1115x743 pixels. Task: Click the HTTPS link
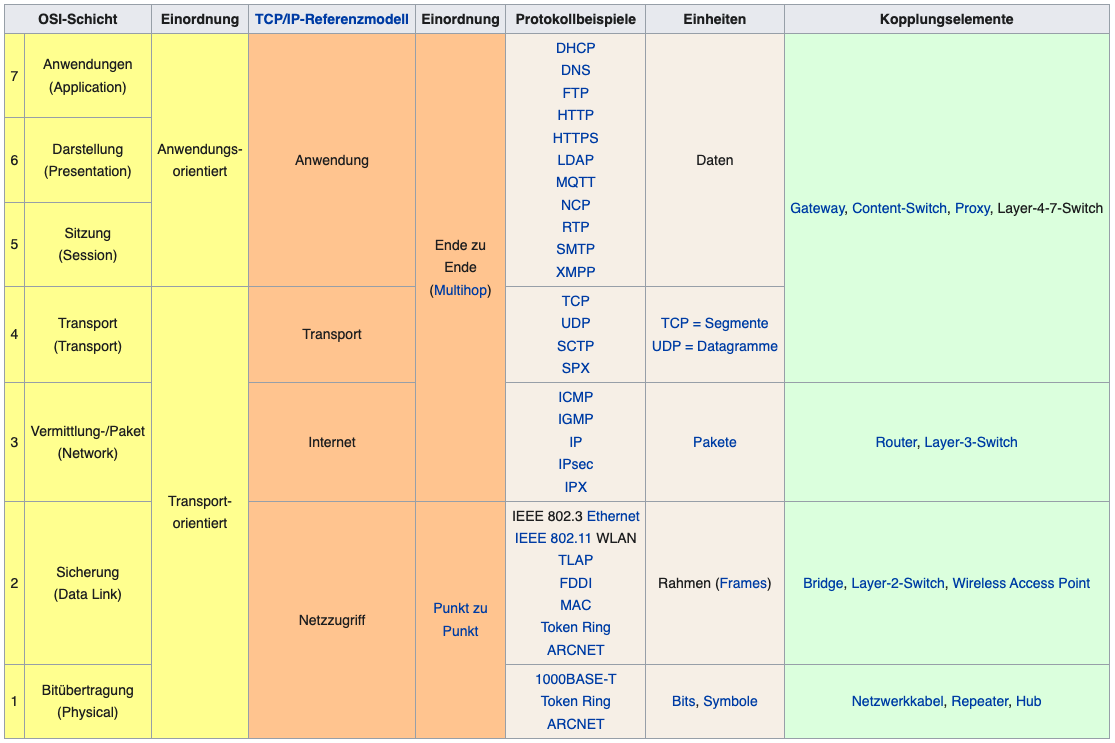coord(575,138)
